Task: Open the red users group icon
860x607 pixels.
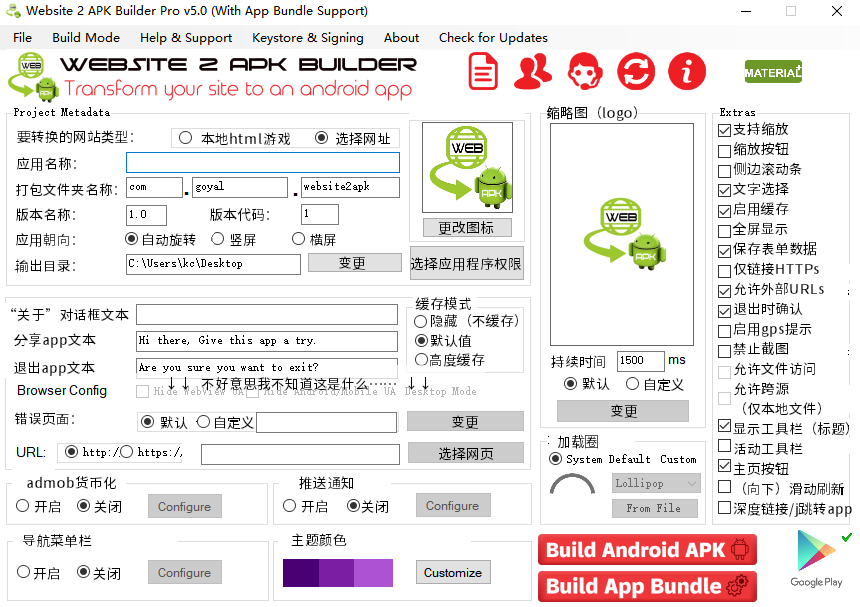Action: [533, 72]
